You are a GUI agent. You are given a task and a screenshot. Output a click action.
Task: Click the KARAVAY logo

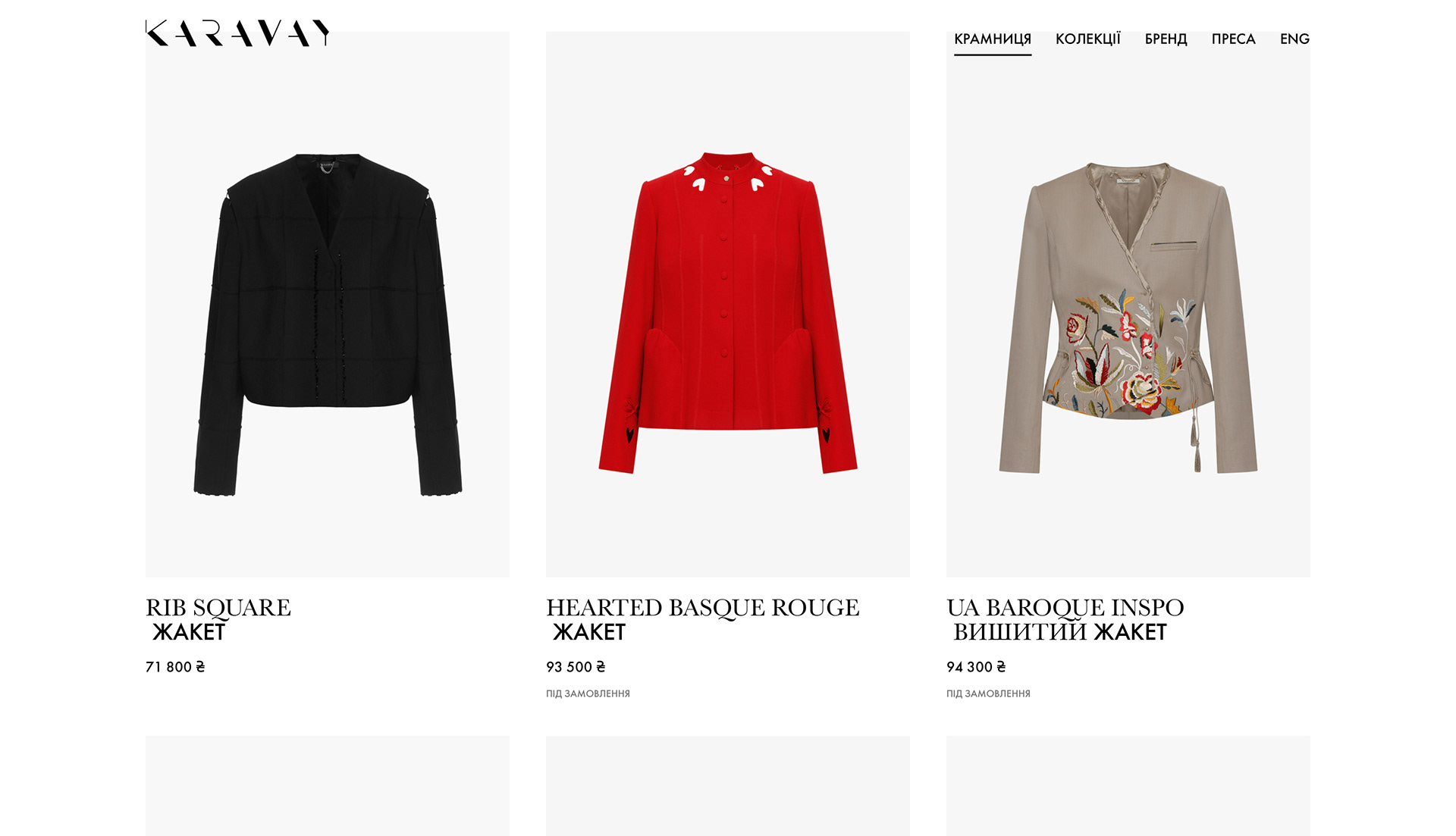(x=237, y=33)
